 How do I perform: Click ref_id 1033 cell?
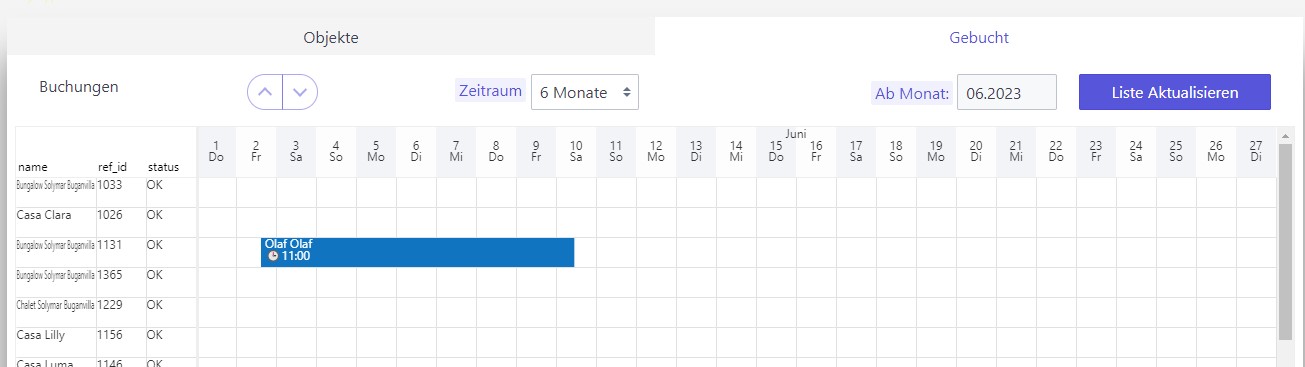pos(108,185)
